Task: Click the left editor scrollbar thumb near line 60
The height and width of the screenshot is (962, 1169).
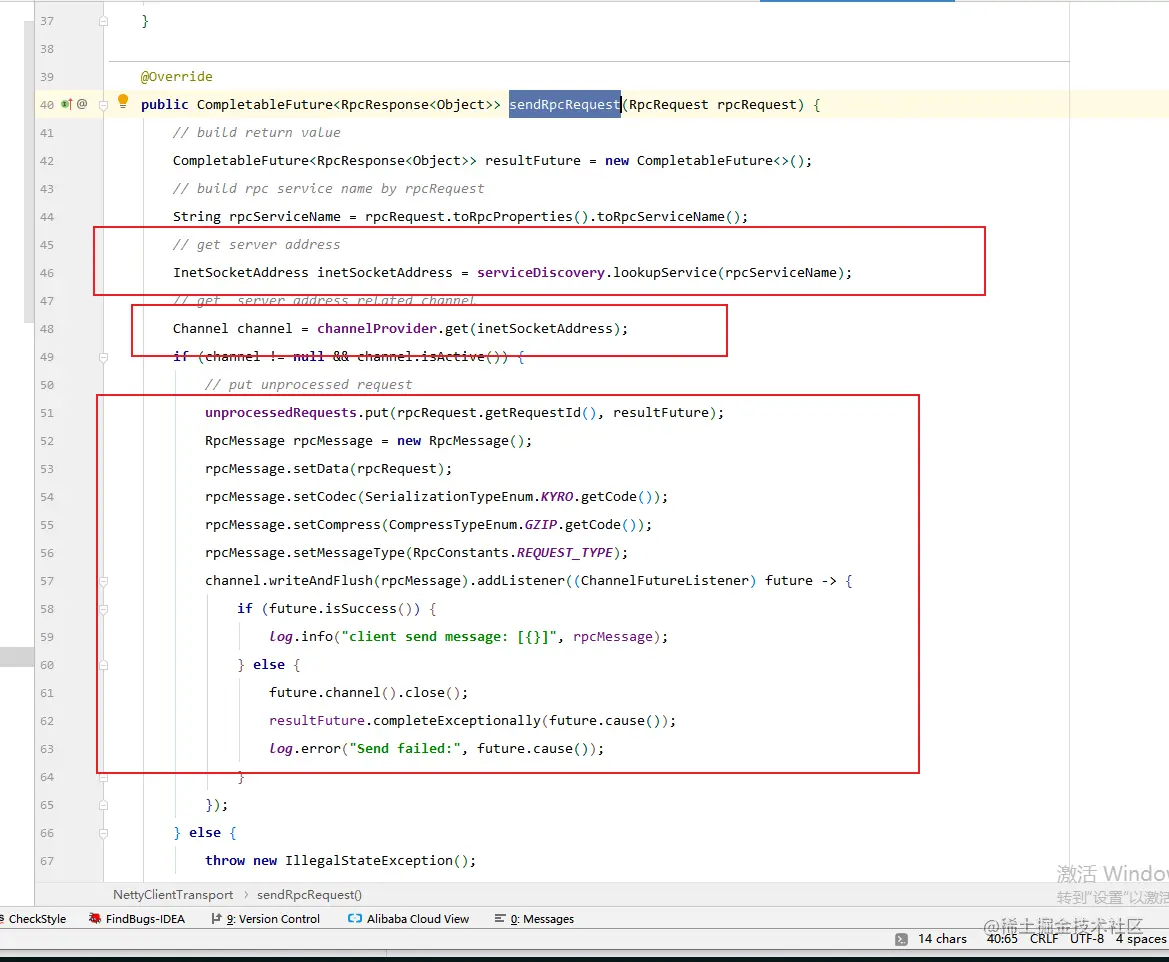Action: (x=16, y=656)
